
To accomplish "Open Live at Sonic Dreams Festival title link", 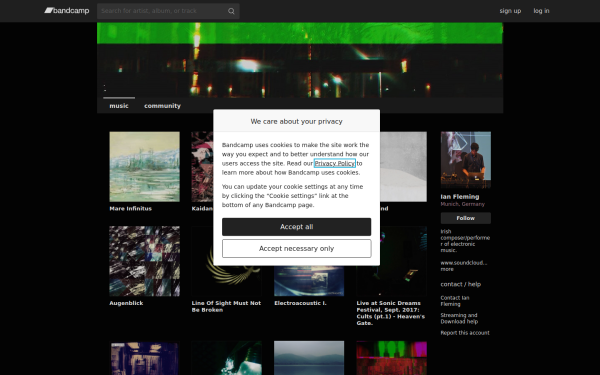I will 391,313.
